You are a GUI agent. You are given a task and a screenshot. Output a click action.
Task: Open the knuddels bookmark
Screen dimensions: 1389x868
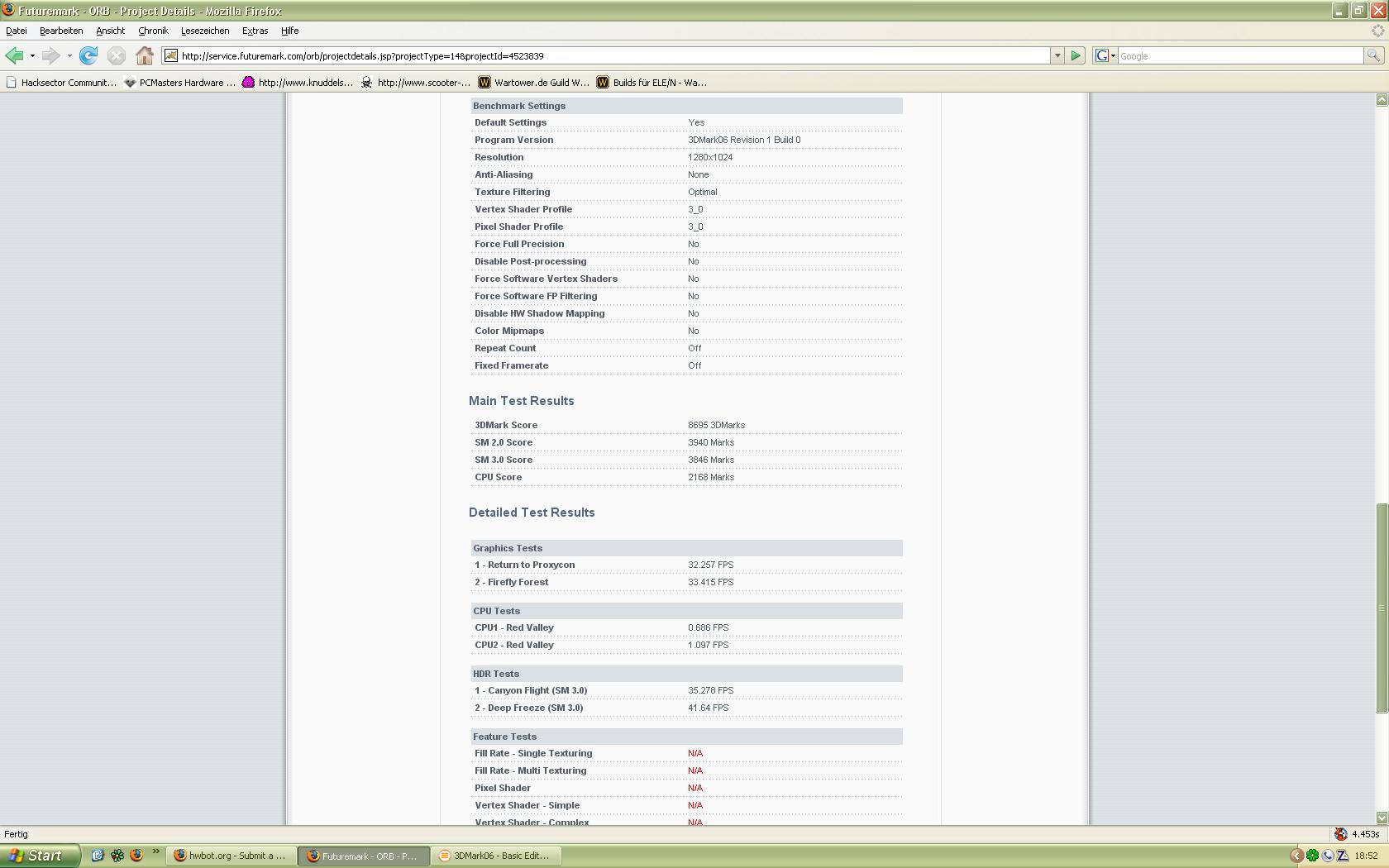[298, 83]
